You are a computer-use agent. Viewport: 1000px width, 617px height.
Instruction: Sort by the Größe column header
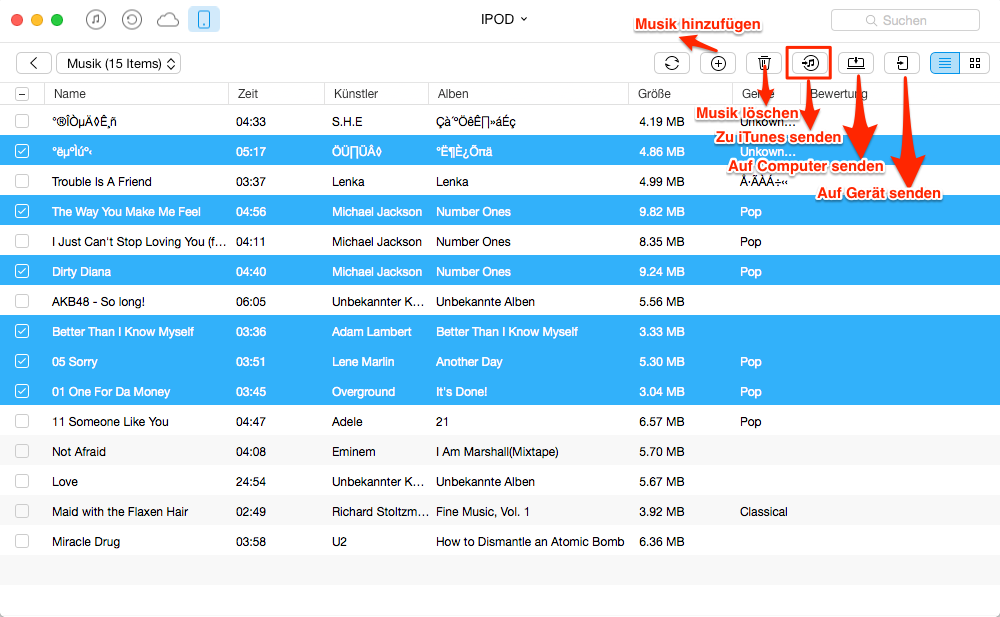point(654,94)
